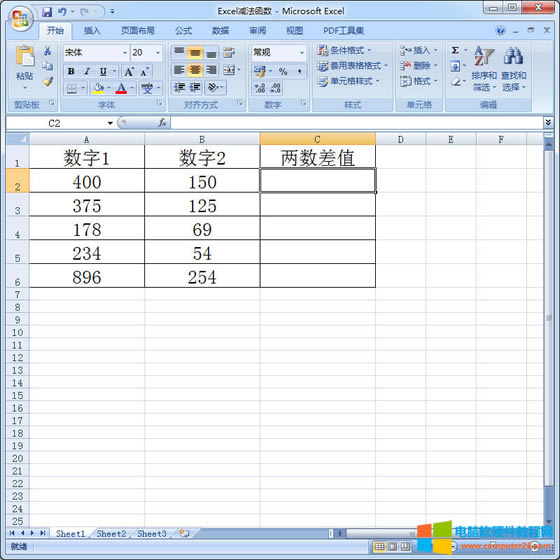Open Cell Styles dropdown
560x560 pixels.
click(348, 81)
